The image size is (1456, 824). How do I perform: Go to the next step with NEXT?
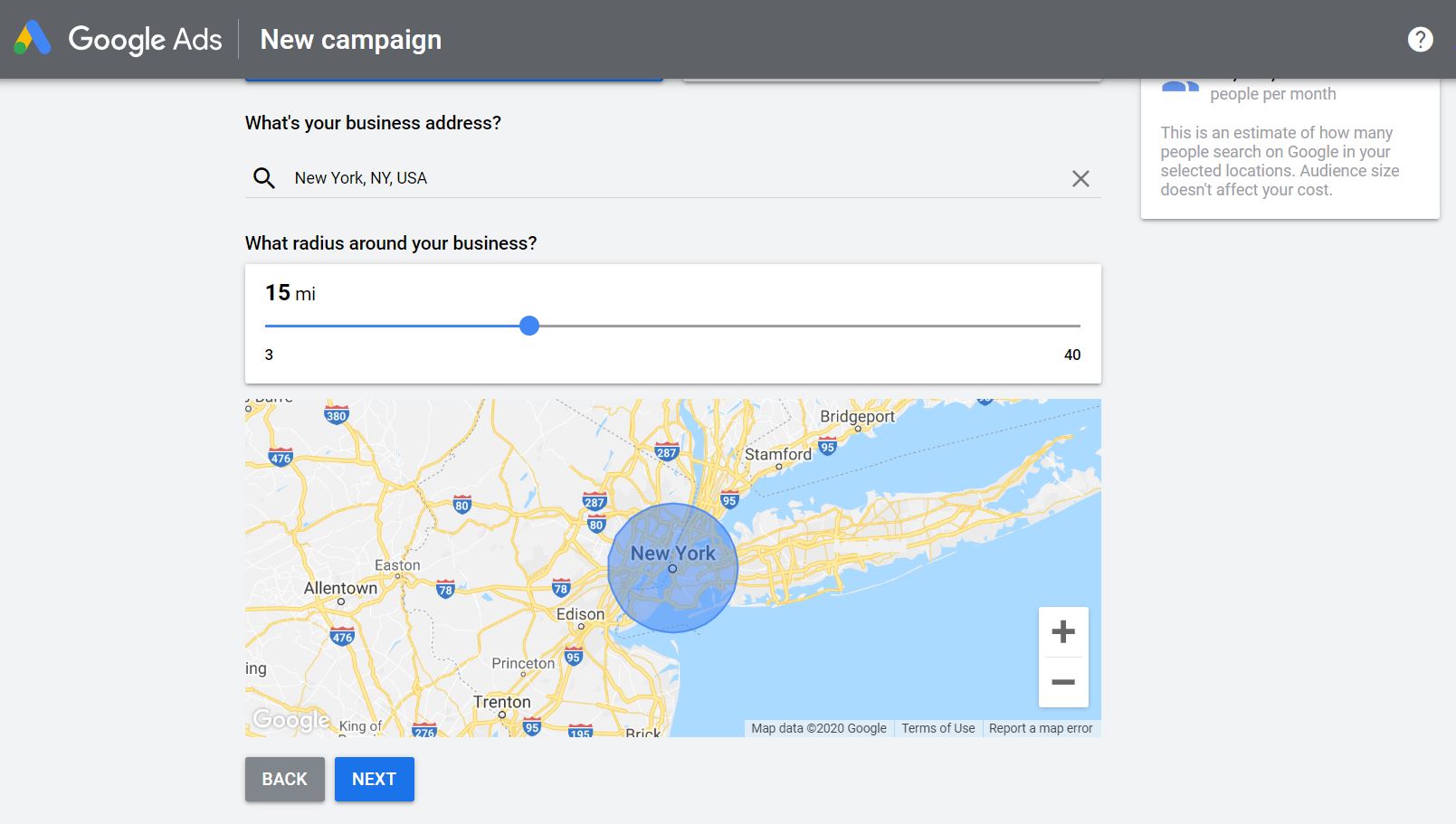375,779
